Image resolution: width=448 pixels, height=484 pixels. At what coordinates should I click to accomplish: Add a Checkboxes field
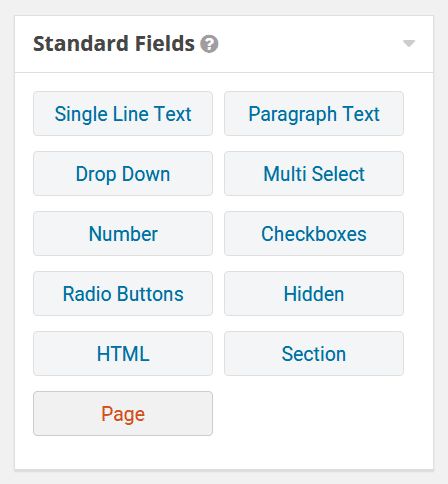pos(314,234)
